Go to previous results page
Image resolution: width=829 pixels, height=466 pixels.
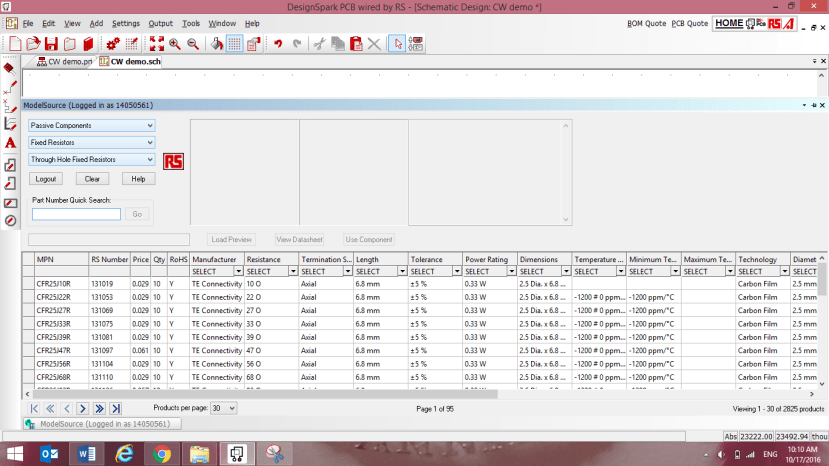point(67,408)
